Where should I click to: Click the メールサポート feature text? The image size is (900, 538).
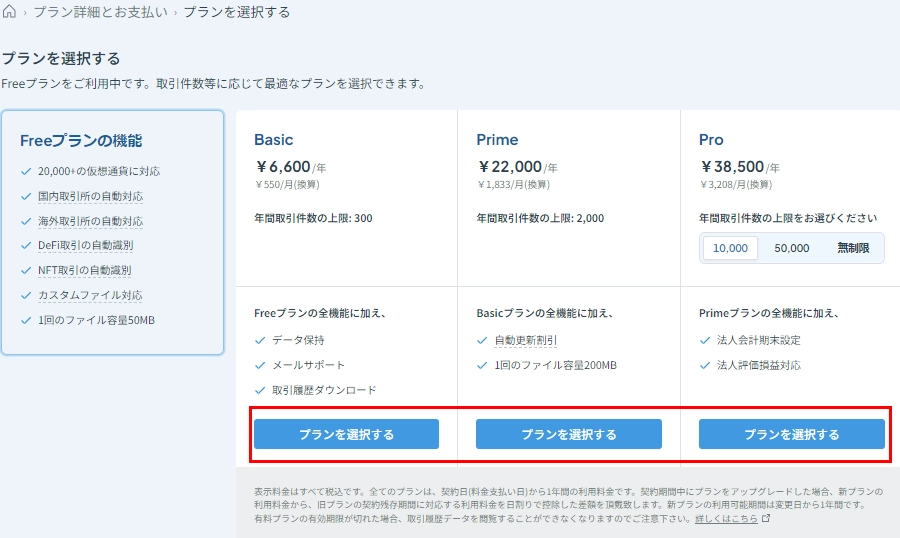click(x=308, y=365)
